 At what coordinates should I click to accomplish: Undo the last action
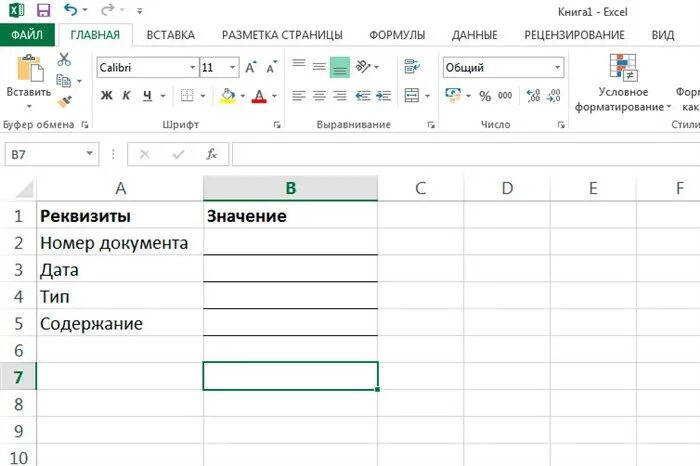tap(71, 9)
